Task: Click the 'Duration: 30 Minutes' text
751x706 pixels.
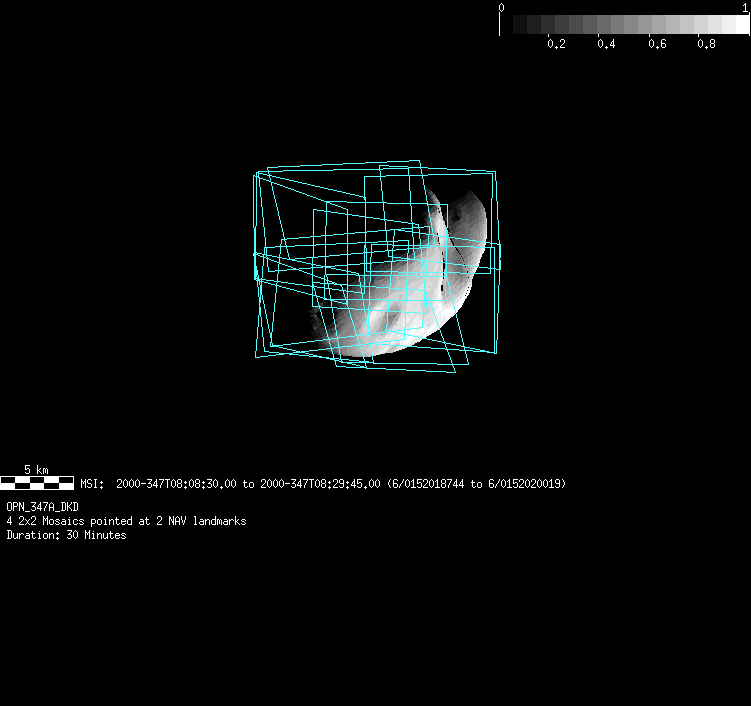Action: click(x=66, y=535)
